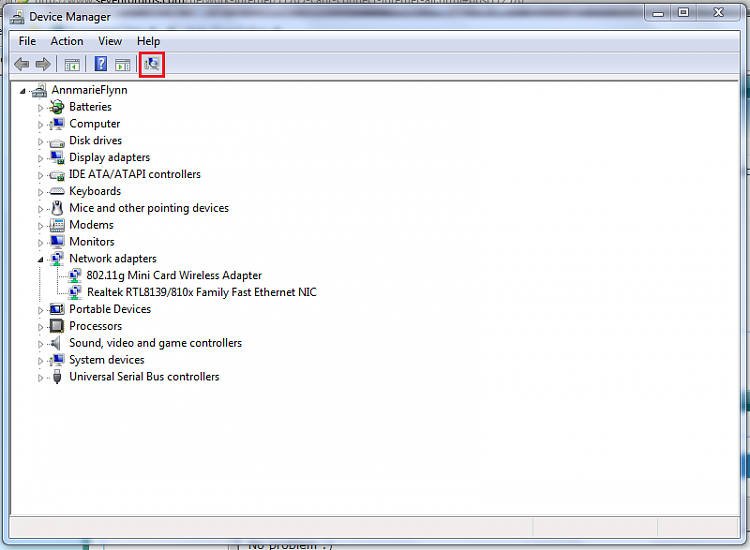The height and width of the screenshot is (550, 750).
Task: Select the Universal Serial Bus controllers icon
Action: coord(57,377)
